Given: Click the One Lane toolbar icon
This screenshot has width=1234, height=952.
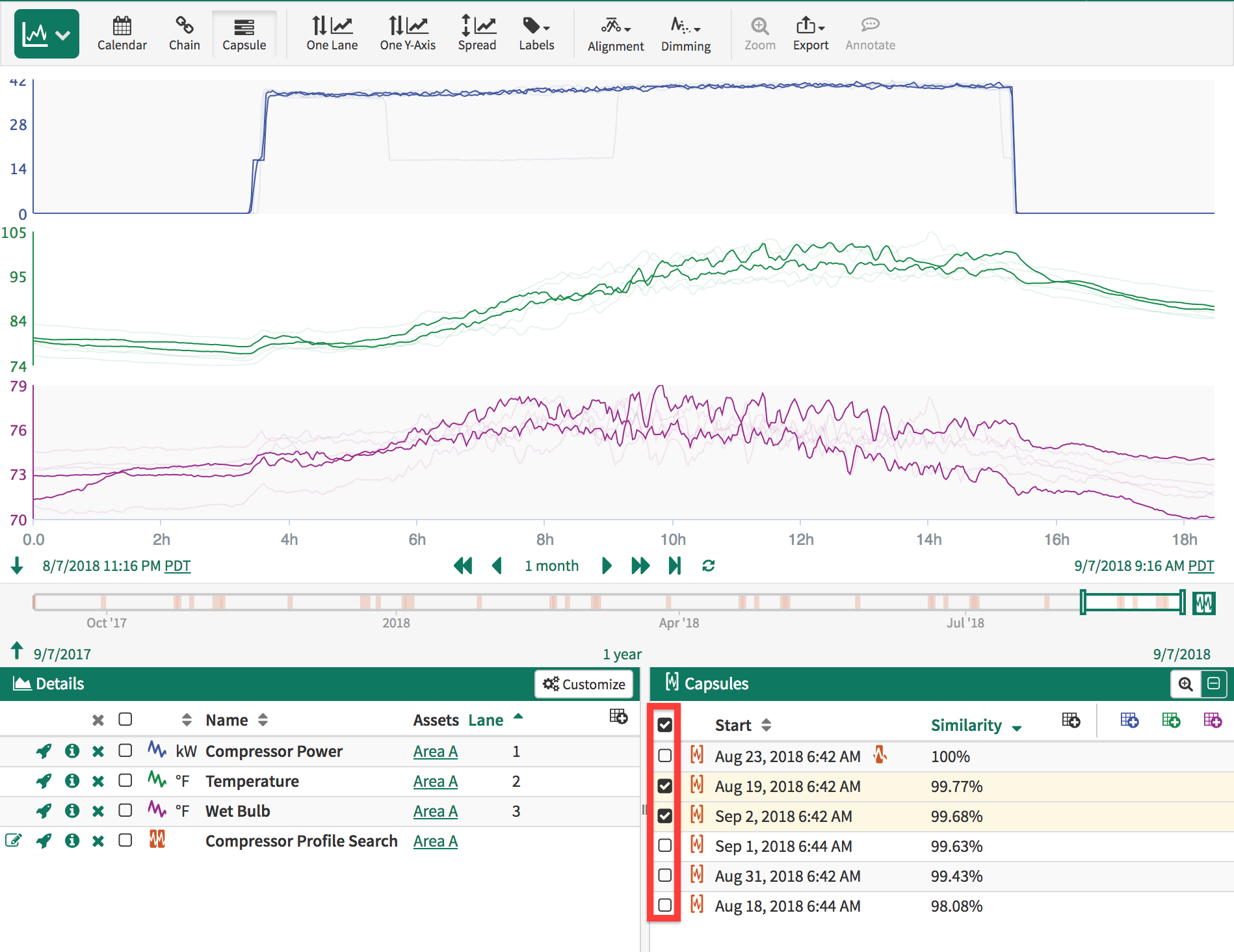Looking at the screenshot, I should 332,34.
